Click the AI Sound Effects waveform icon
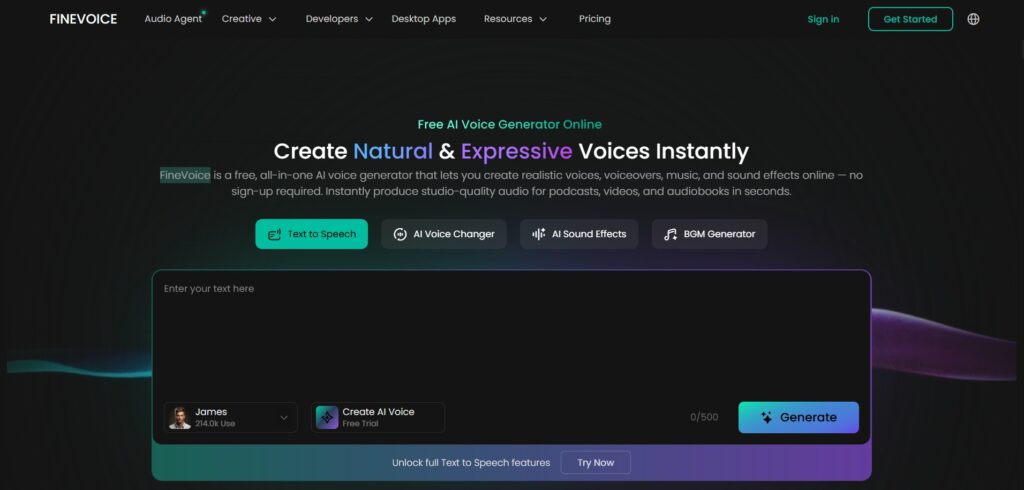1024x490 pixels. (539, 234)
